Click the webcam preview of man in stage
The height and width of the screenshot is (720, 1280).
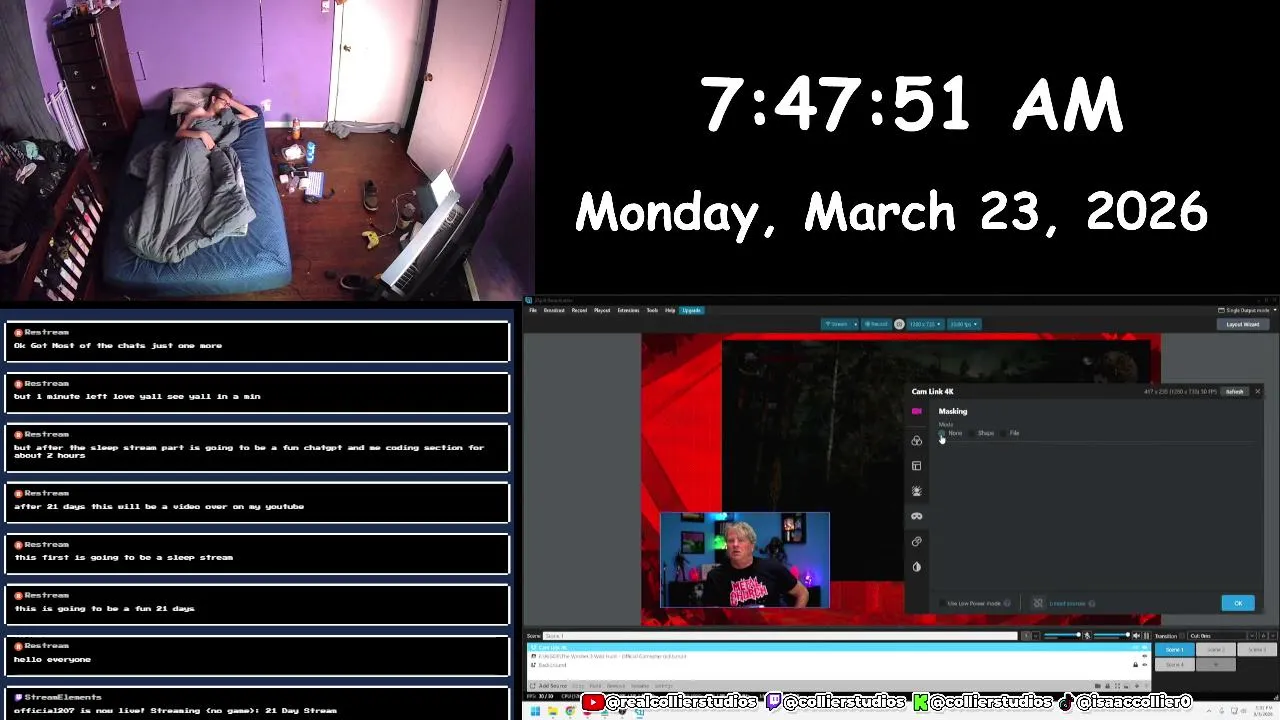744,560
